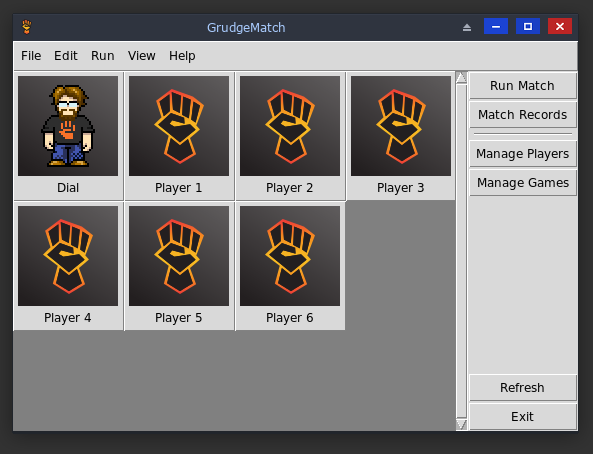The width and height of the screenshot is (593, 454).
Task: Click the GrudgeMatch app icon in title bar
Action: tap(26, 27)
